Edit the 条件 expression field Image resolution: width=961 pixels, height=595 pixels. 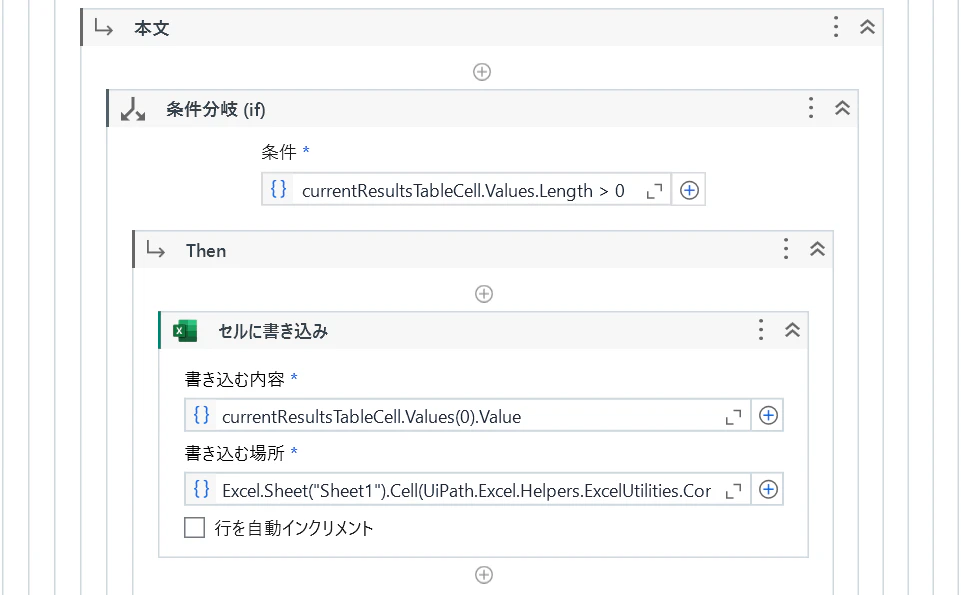pos(466,191)
